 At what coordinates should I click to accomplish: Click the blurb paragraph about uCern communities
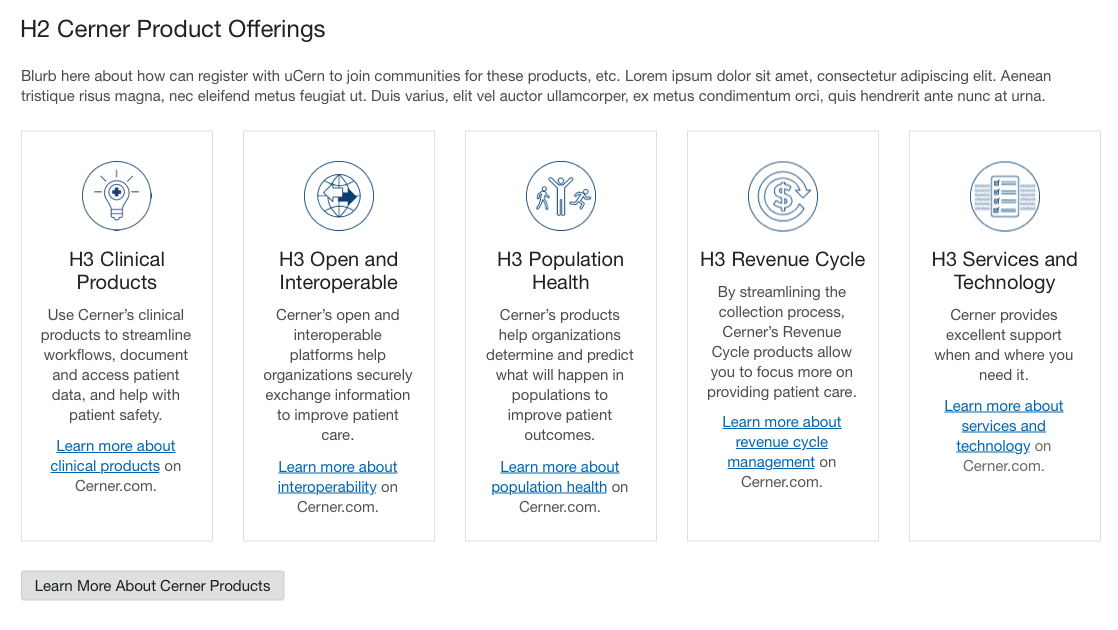(x=535, y=86)
